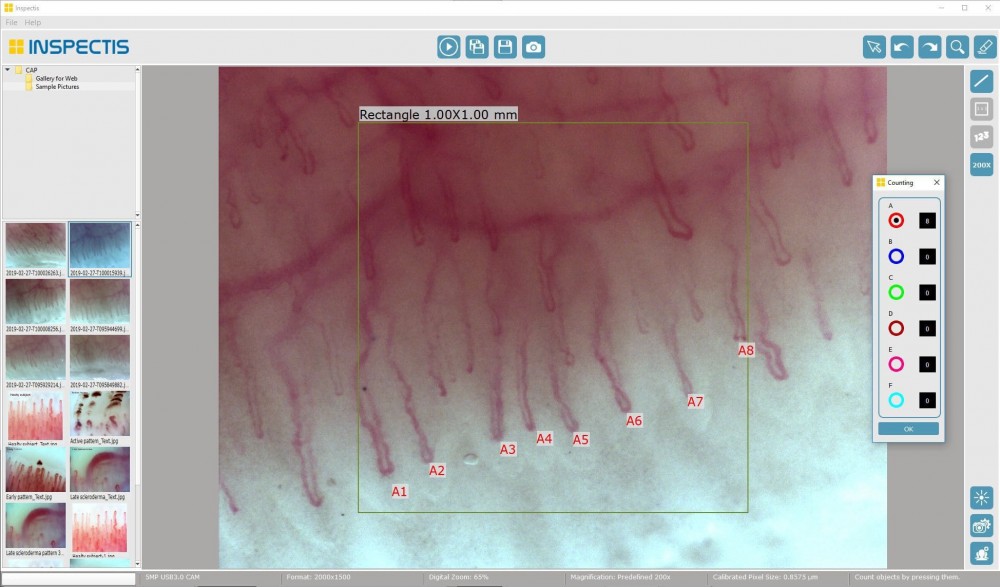
Task: Open the 123 counting tool
Action: click(981, 137)
